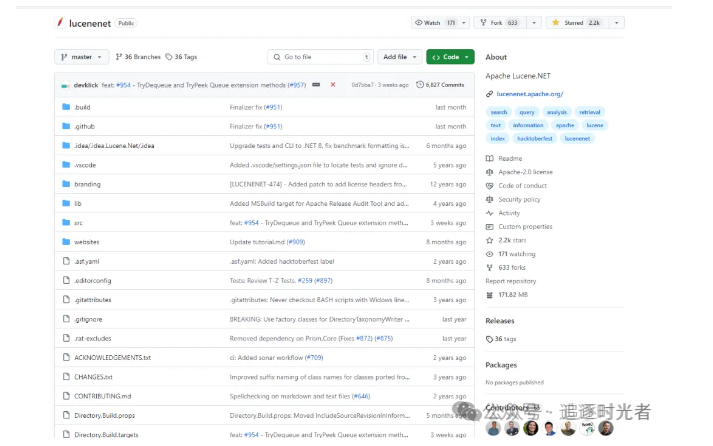Click the src folder icon
This screenshot has height=446, width=713.
(66, 222)
